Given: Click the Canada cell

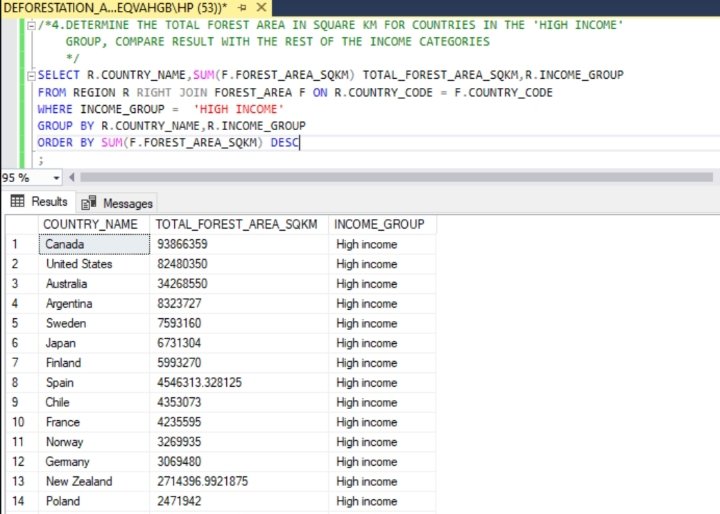Looking at the screenshot, I should click(94, 244).
